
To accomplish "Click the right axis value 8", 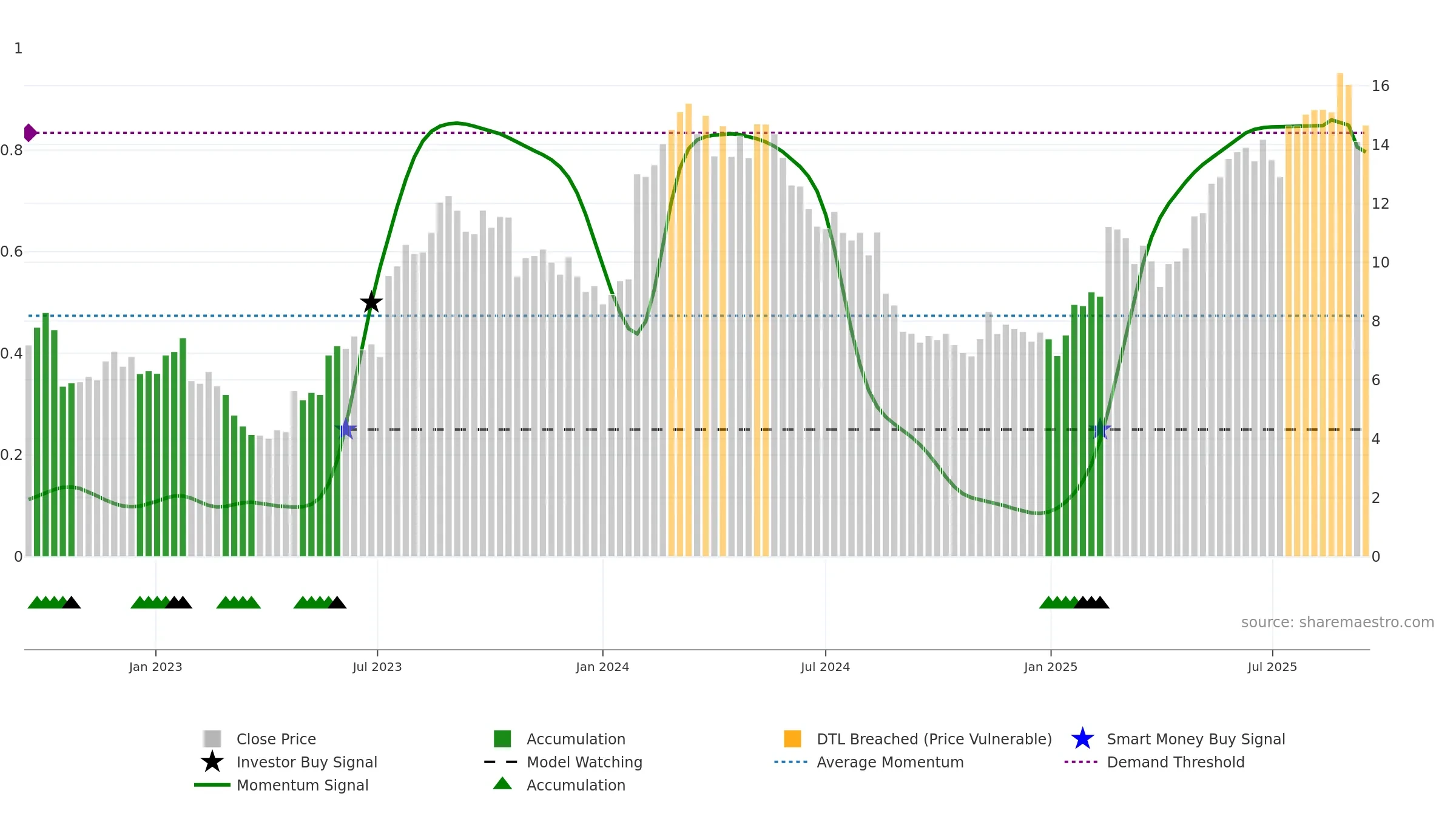I will pos(1376,322).
